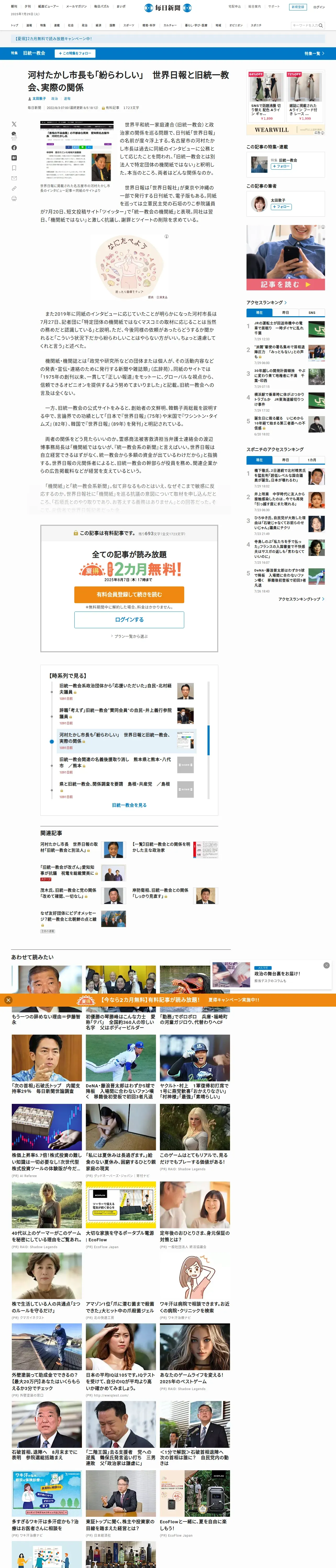Open related article 岸防衛相、旧統一教会との関係
This screenshot has height=1568, width=336.
160,893
